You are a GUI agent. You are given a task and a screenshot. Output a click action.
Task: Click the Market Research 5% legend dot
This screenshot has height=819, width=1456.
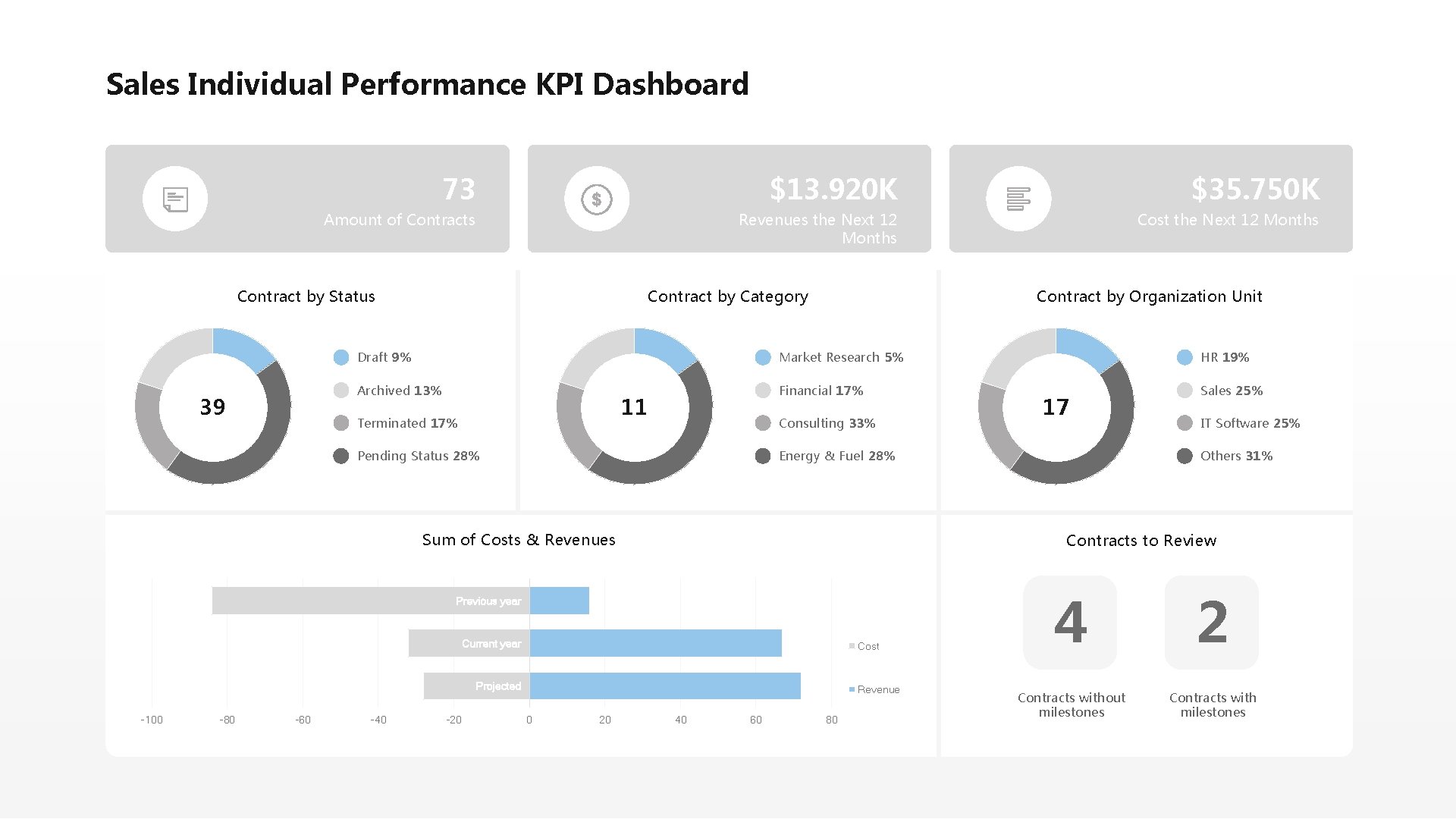763,357
